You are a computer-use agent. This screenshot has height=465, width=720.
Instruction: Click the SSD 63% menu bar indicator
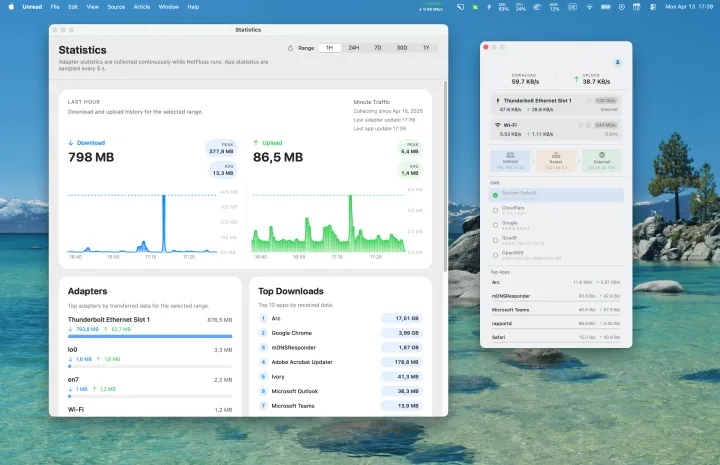(x=504, y=7)
